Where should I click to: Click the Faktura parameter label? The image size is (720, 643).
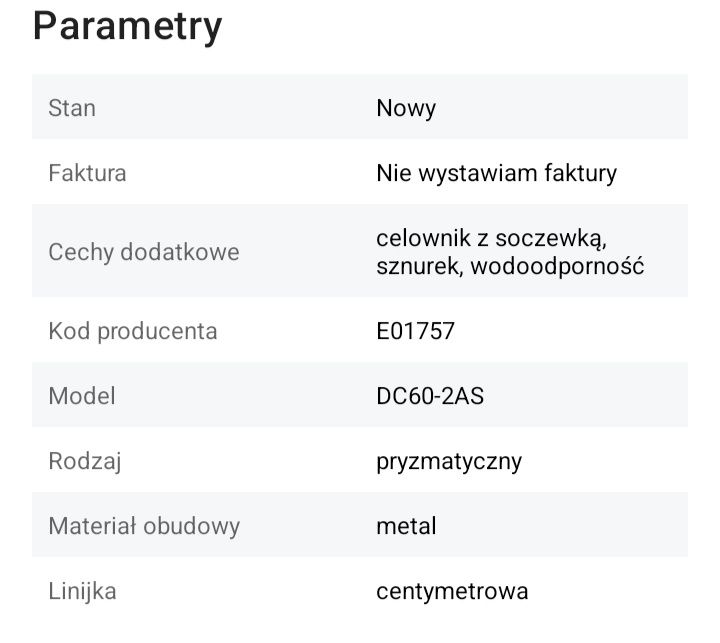(87, 173)
